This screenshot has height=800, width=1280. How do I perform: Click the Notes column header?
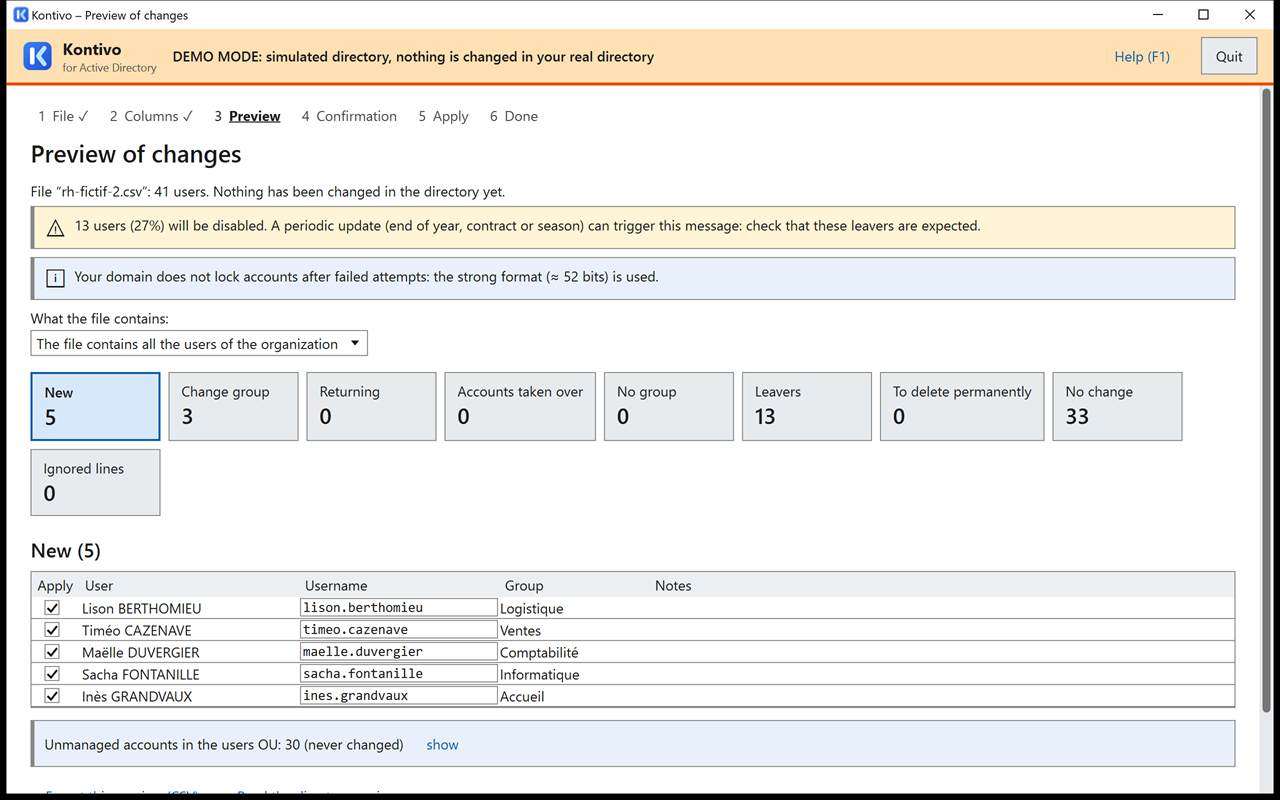tap(673, 585)
